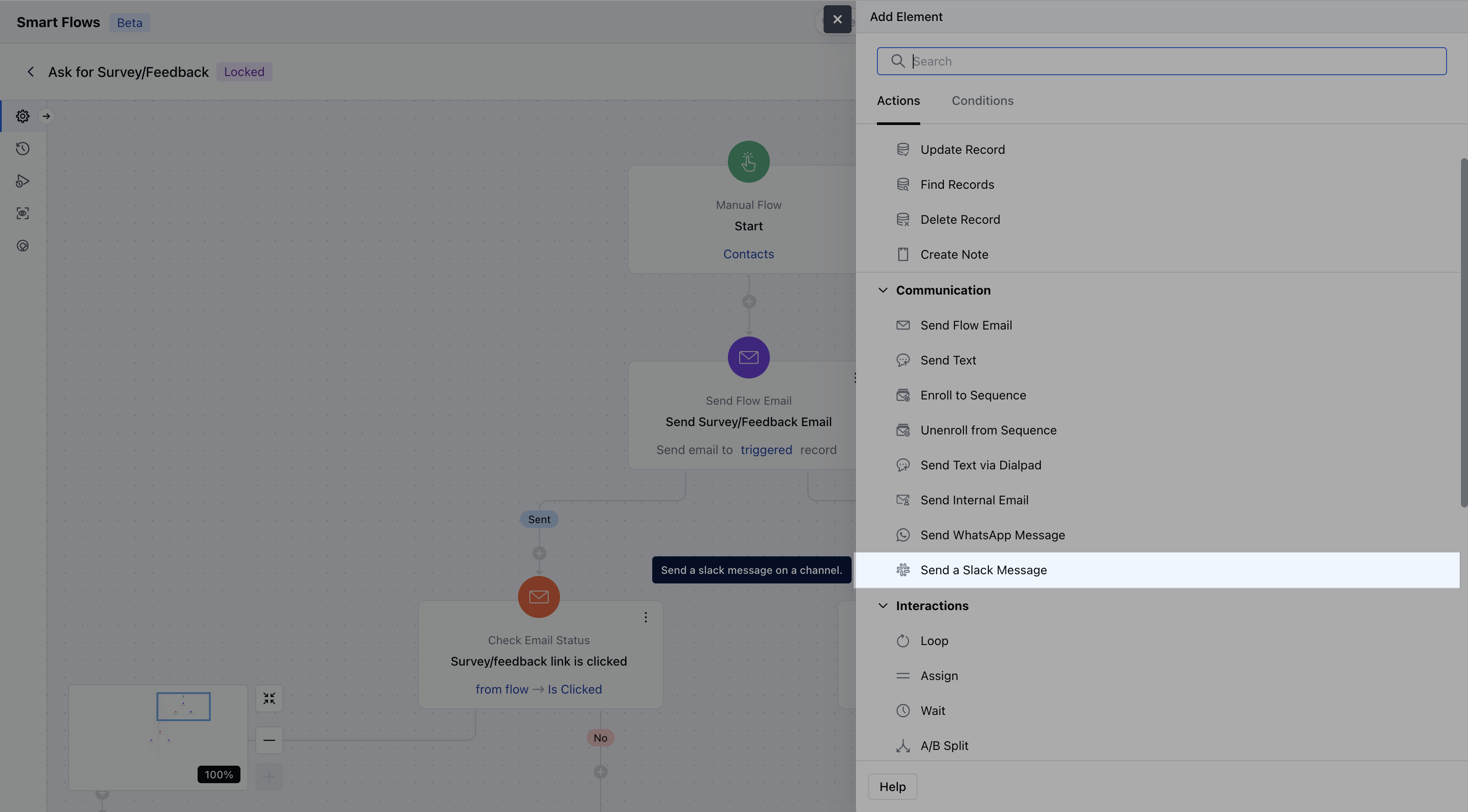1468x812 pixels.
Task: Click the fit-to-screen collapse icon
Action: pyautogui.click(x=269, y=699)
